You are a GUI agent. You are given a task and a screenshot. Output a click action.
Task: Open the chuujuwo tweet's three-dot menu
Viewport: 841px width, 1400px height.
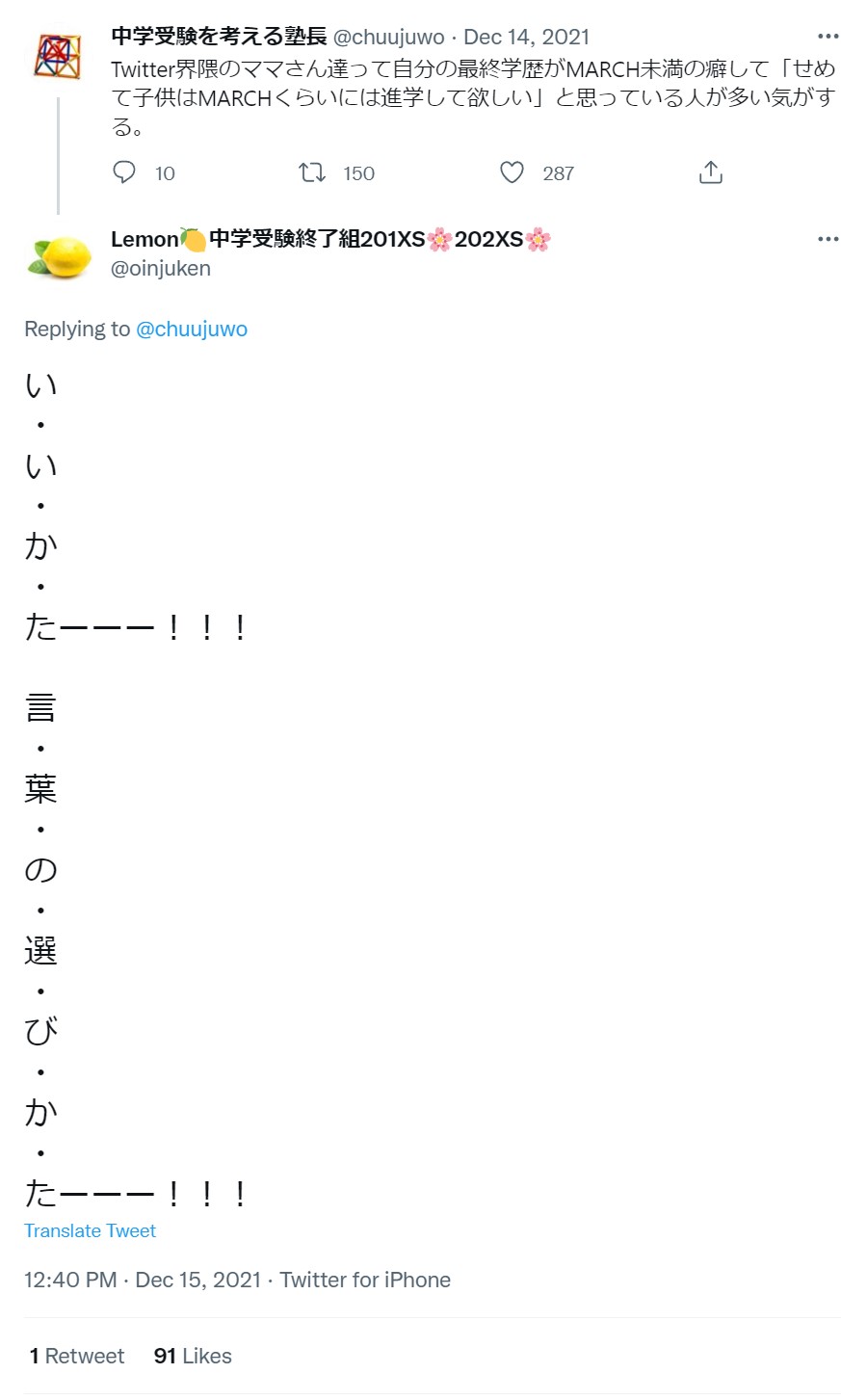(828, 37)
